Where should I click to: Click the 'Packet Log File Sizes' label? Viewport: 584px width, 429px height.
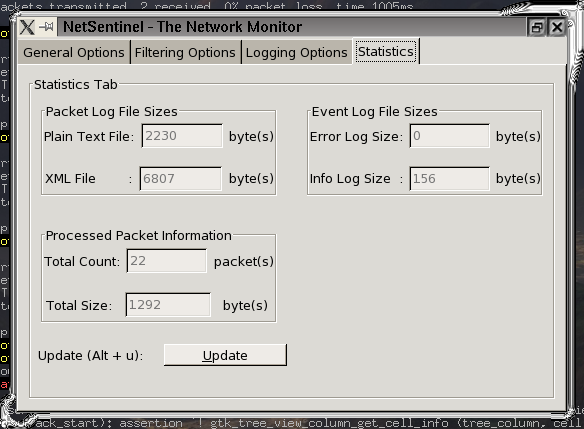(x=112, y=112)
